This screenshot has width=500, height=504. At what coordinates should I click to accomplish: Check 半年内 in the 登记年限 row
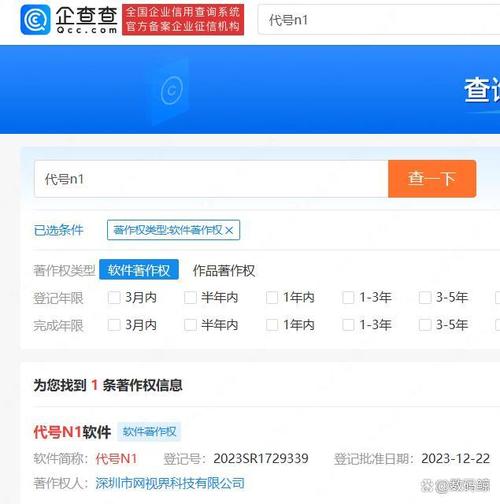coord(190,297)
